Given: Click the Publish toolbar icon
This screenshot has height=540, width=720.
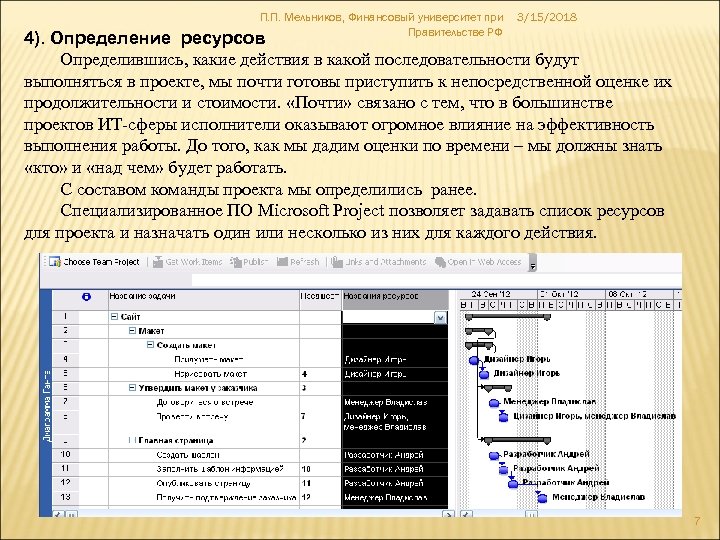Looking at the screenshot, I should click(x=236, y=262).
